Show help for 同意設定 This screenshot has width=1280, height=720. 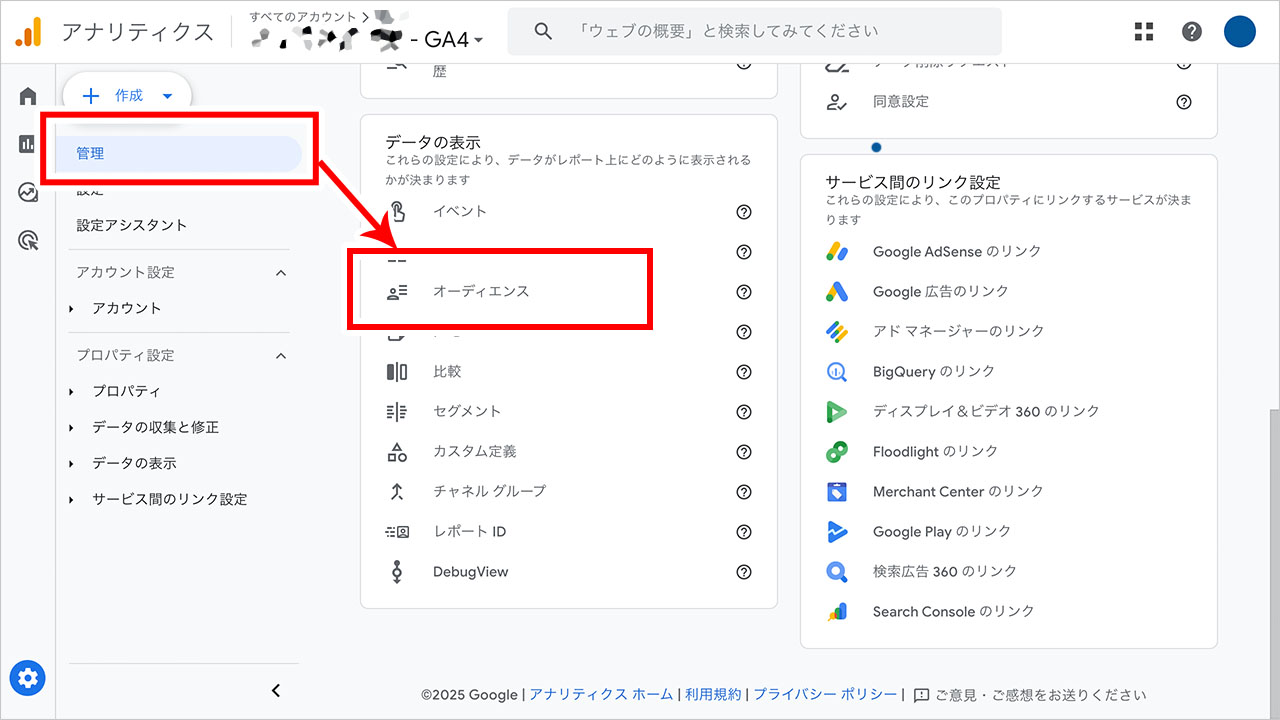tap(1184, 102)
